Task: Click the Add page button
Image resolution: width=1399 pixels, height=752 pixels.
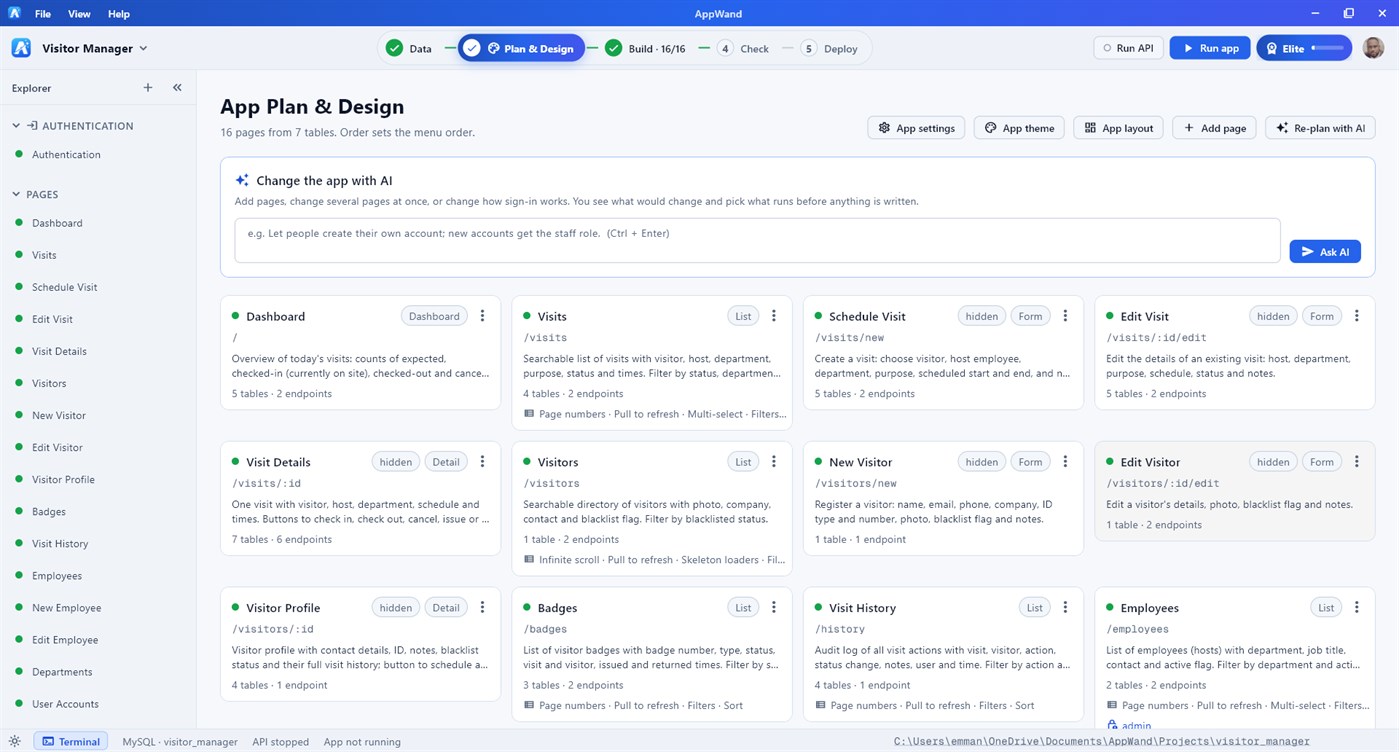Action: pyautogui.click(x=1215, y=128)
